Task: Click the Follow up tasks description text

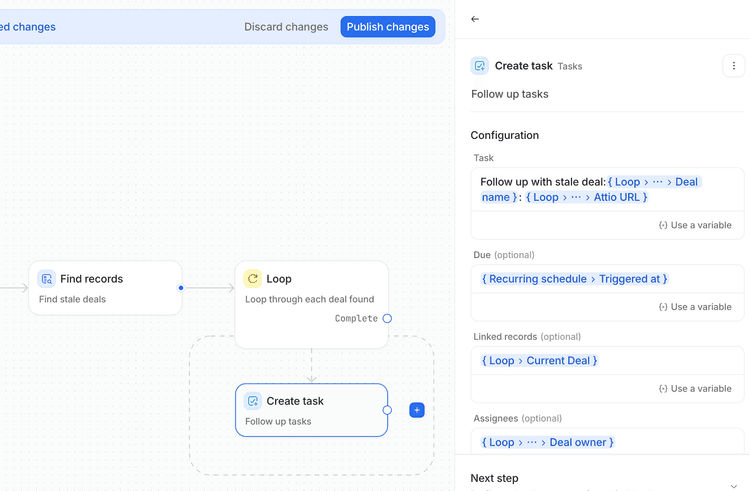Action: pyautogui.click(x=509, y=94)
